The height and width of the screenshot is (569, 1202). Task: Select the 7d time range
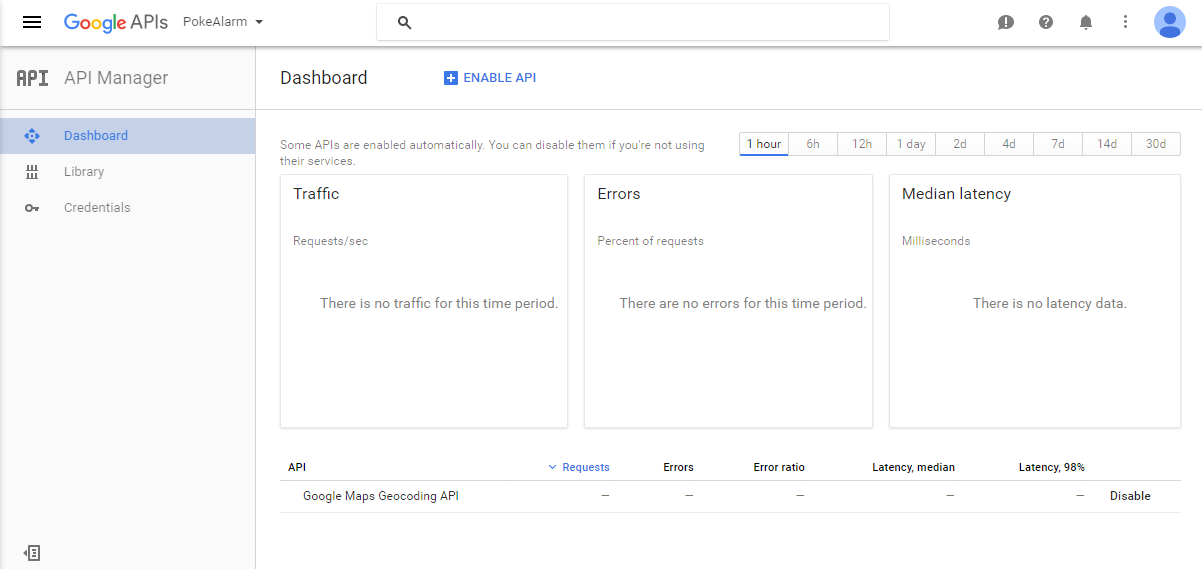pos(1058,144)
